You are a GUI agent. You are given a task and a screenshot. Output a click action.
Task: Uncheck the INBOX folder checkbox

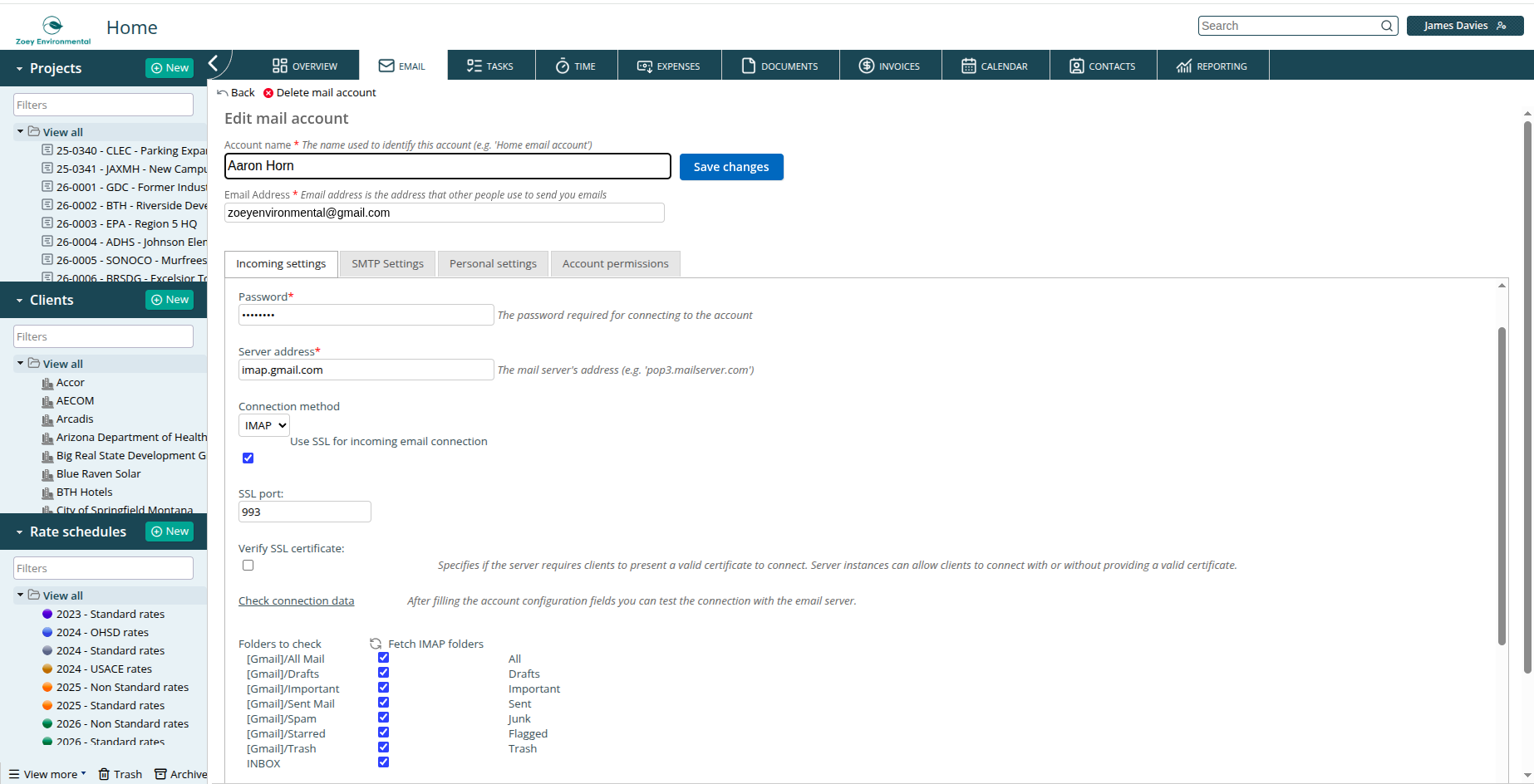[x=383, y=762]
